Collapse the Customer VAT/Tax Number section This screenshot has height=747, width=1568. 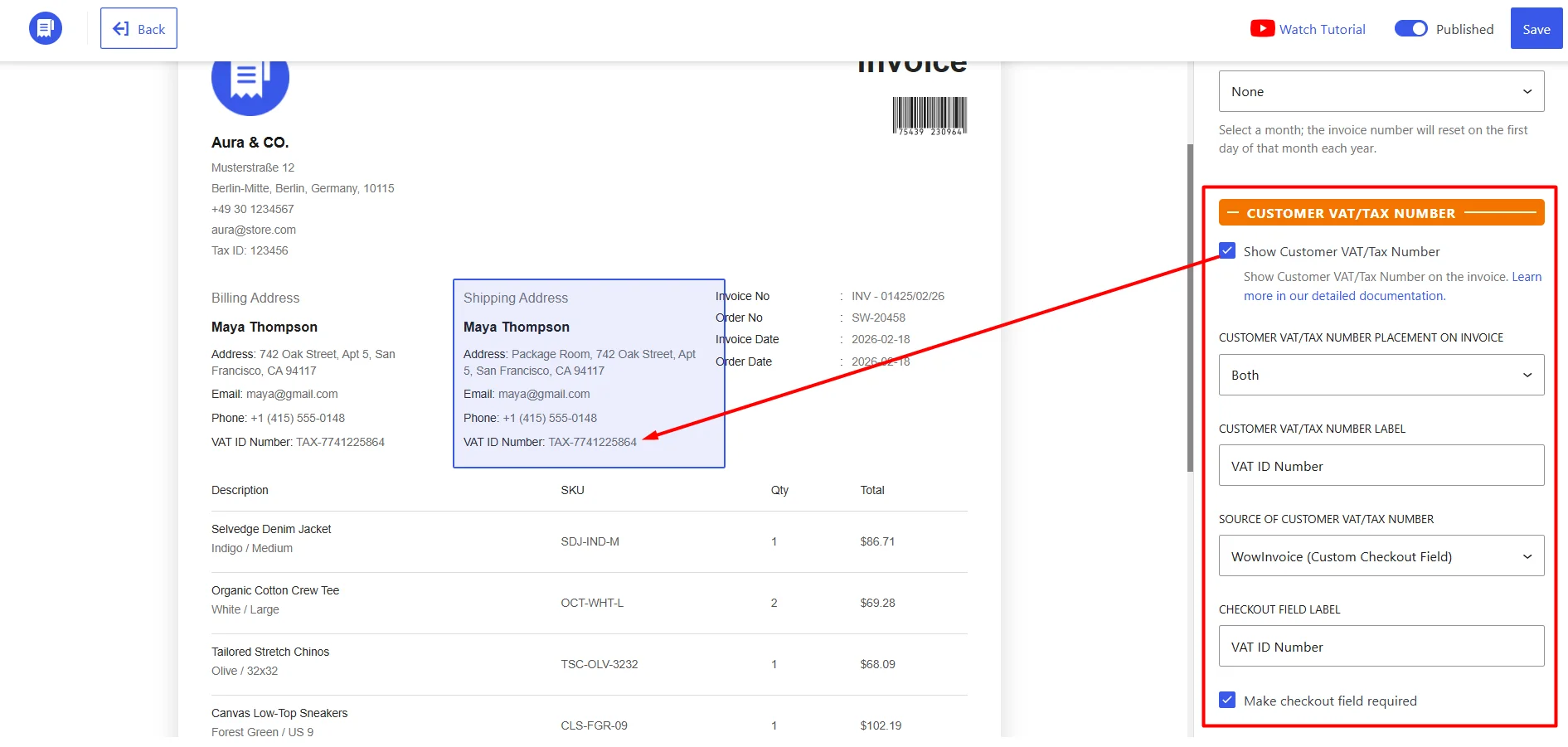pos(1381,213)
